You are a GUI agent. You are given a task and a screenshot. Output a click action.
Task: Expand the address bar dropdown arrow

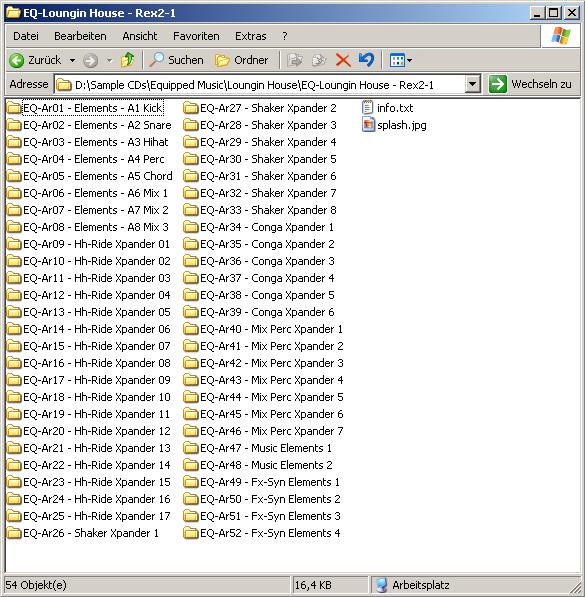click(x=472, y=84)
